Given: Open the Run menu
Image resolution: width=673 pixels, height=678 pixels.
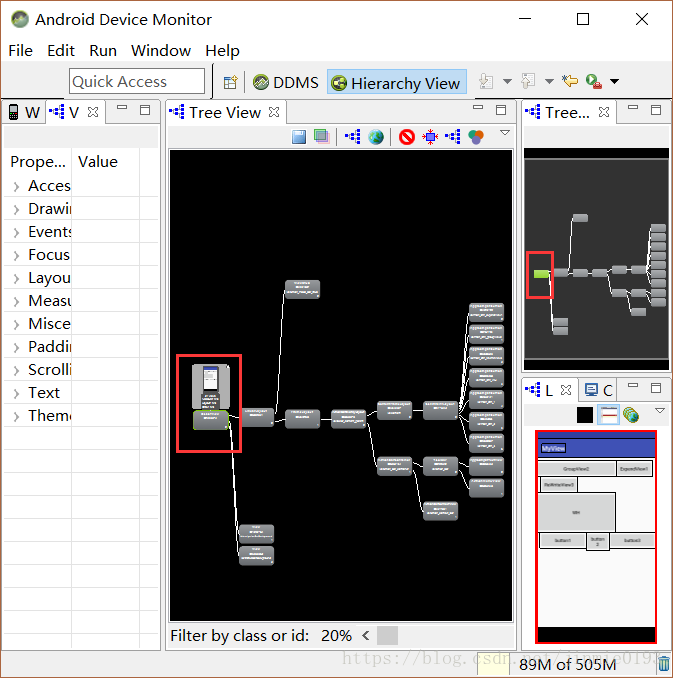Looking at the screenshot, I should pos(103,51).
